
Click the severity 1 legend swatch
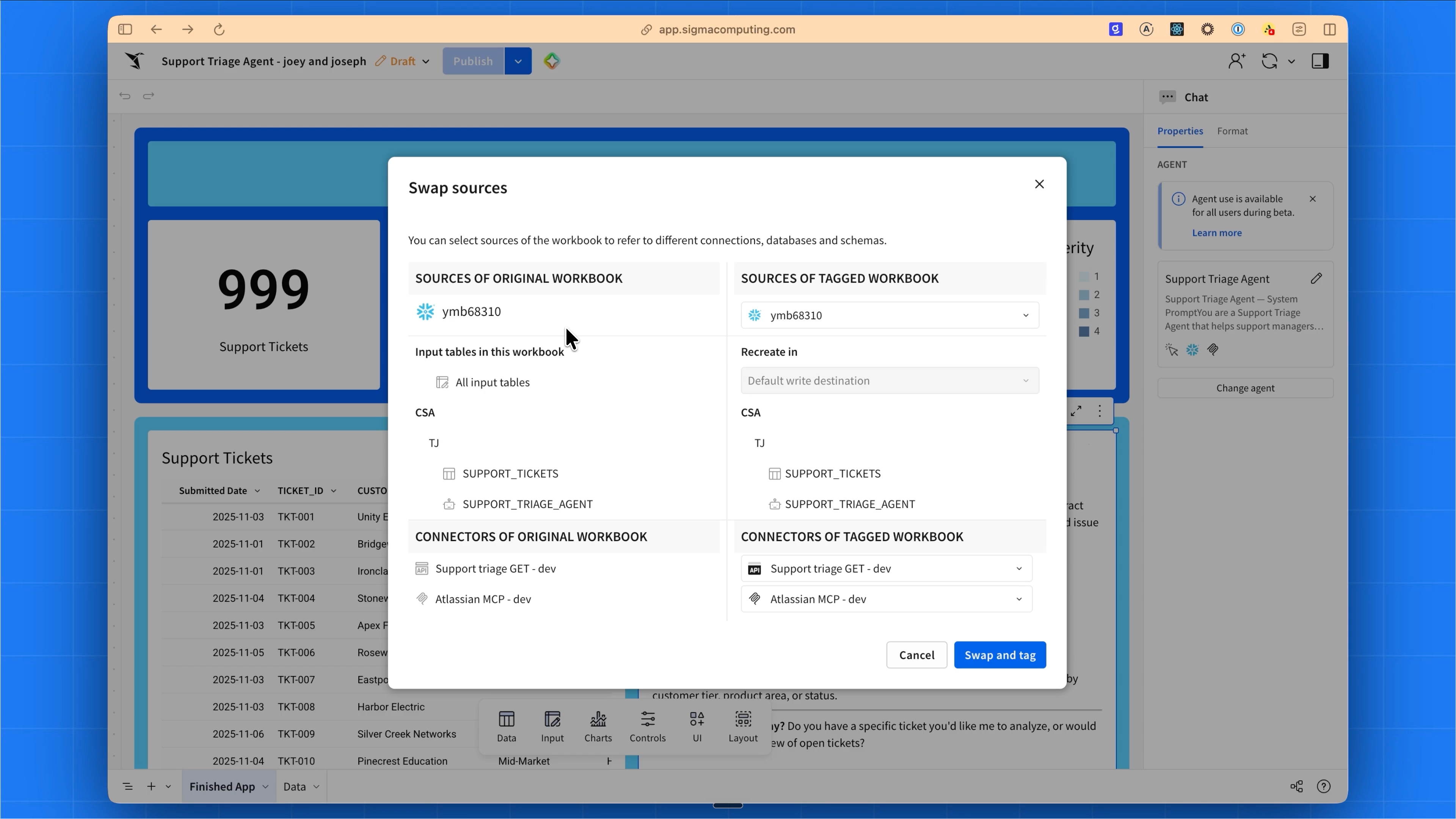pos(1084,277)
